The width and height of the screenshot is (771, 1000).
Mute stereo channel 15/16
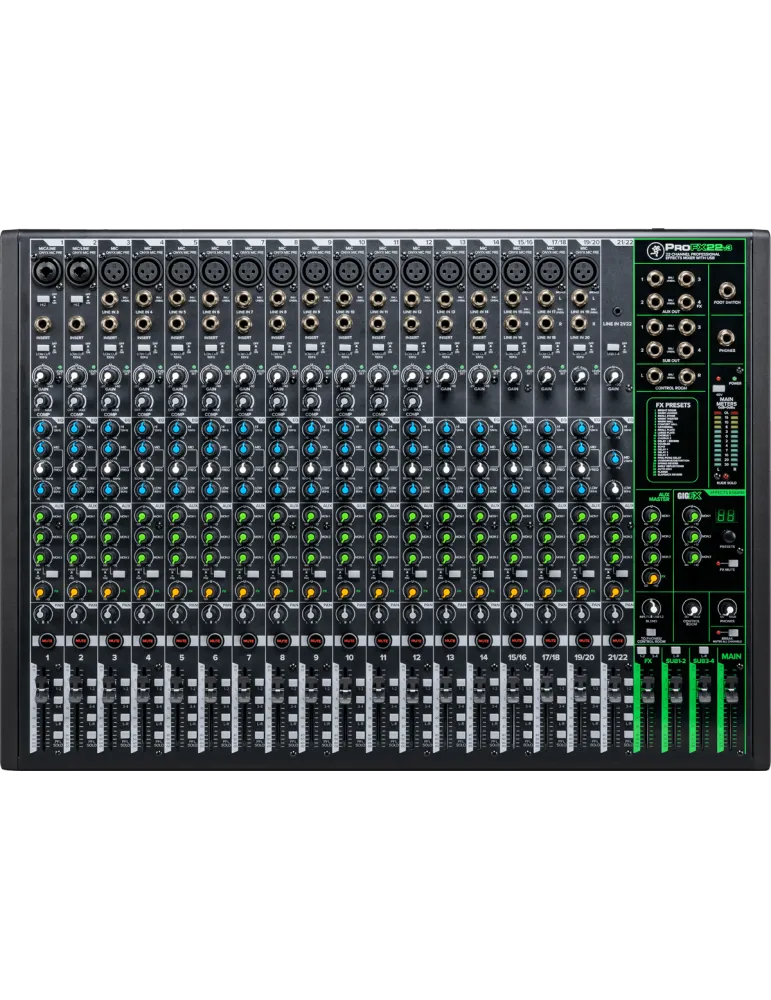tap(517, 639)
